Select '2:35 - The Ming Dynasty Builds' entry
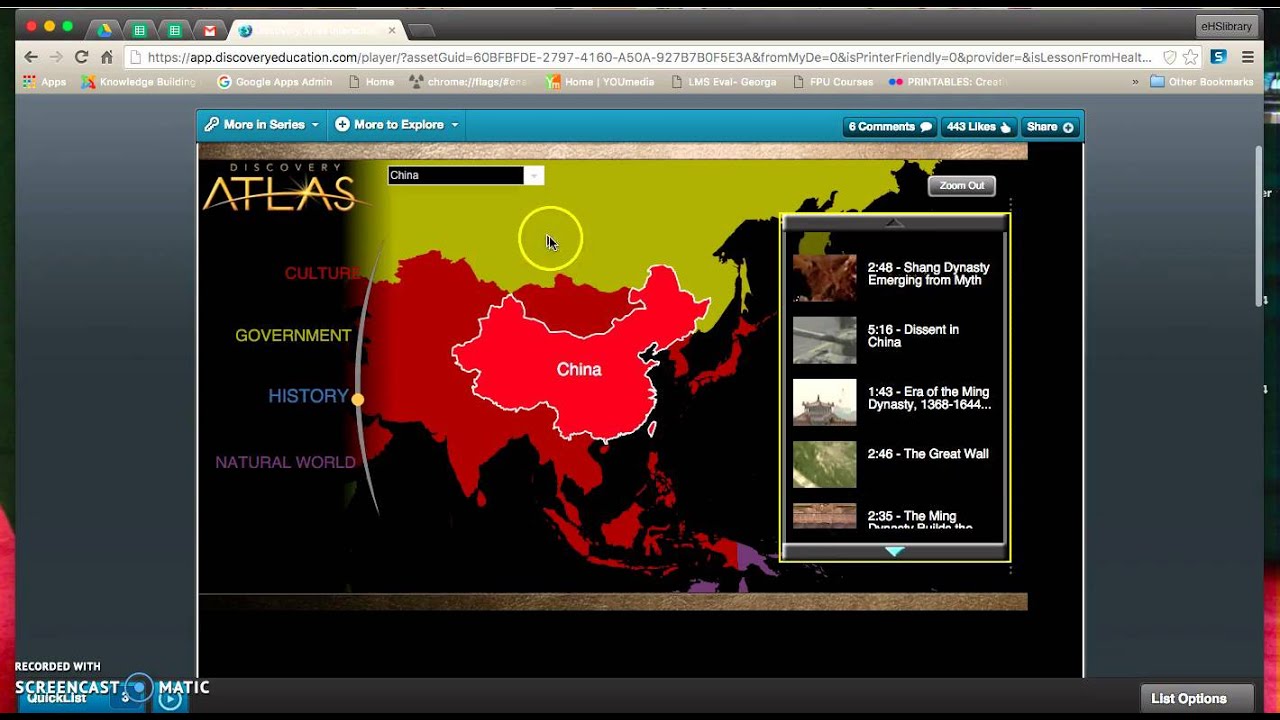 tap(920, 520)
